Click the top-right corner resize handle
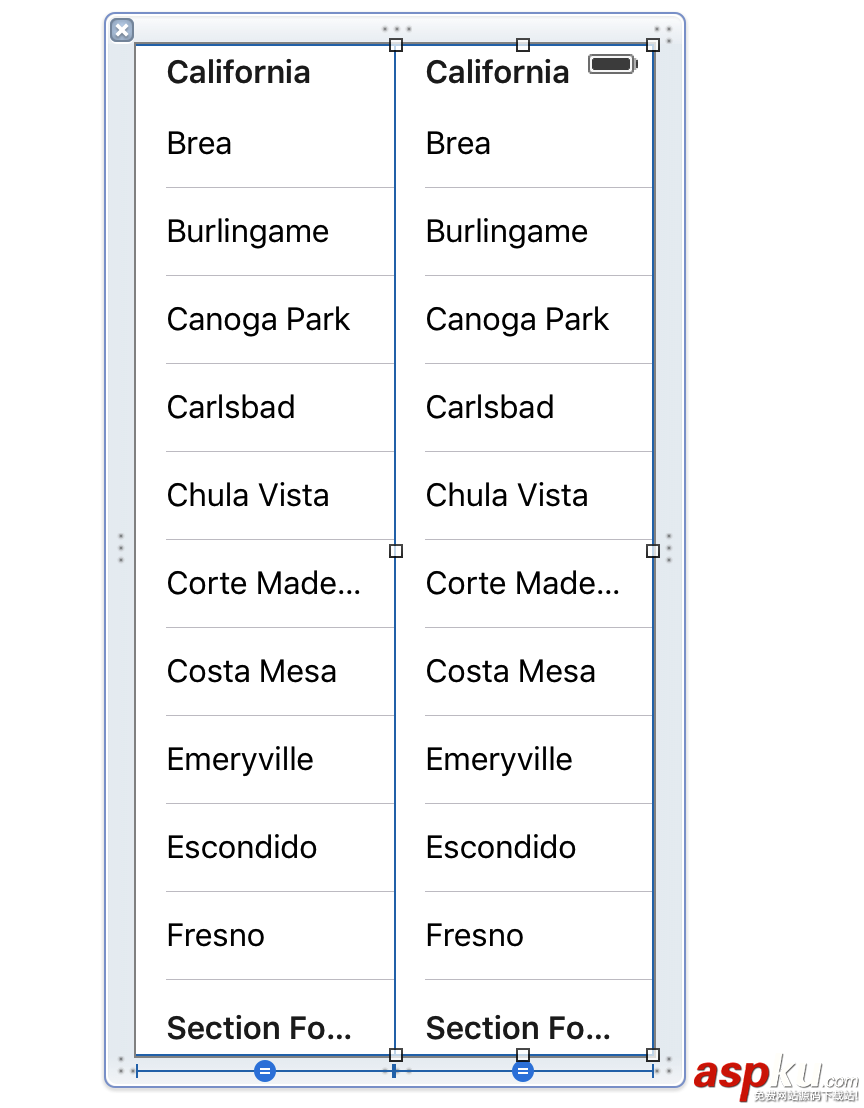The image size is (864, 1108). click(x=653, y=45)
